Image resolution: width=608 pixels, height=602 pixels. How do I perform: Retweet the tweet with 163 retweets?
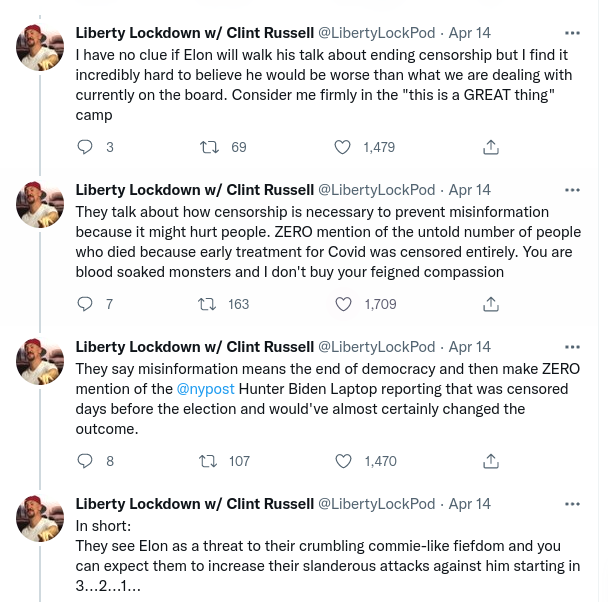[x=210, y=304]
